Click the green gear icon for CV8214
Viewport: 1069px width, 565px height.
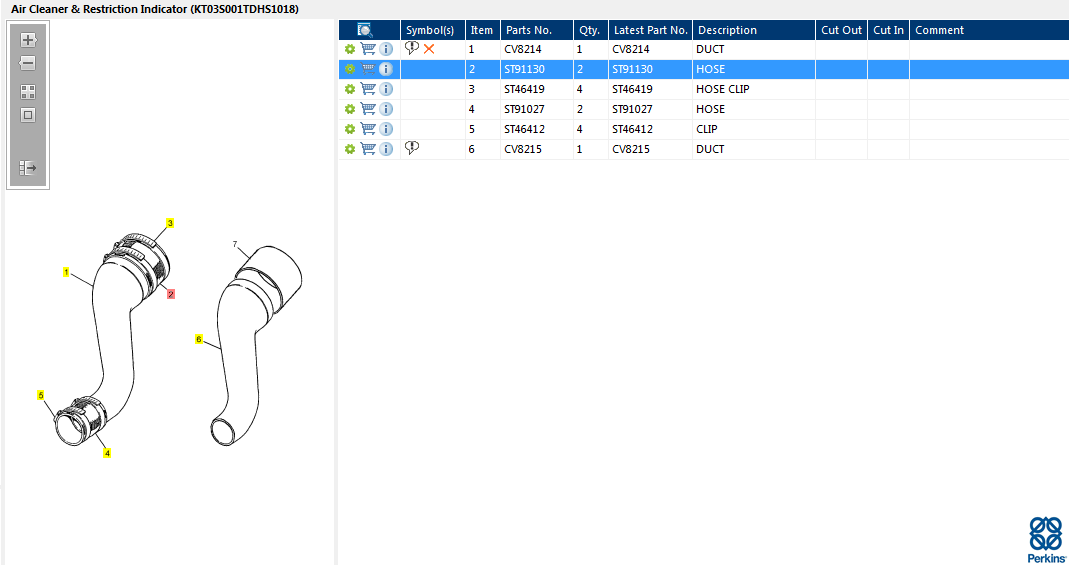pos(350,49)
